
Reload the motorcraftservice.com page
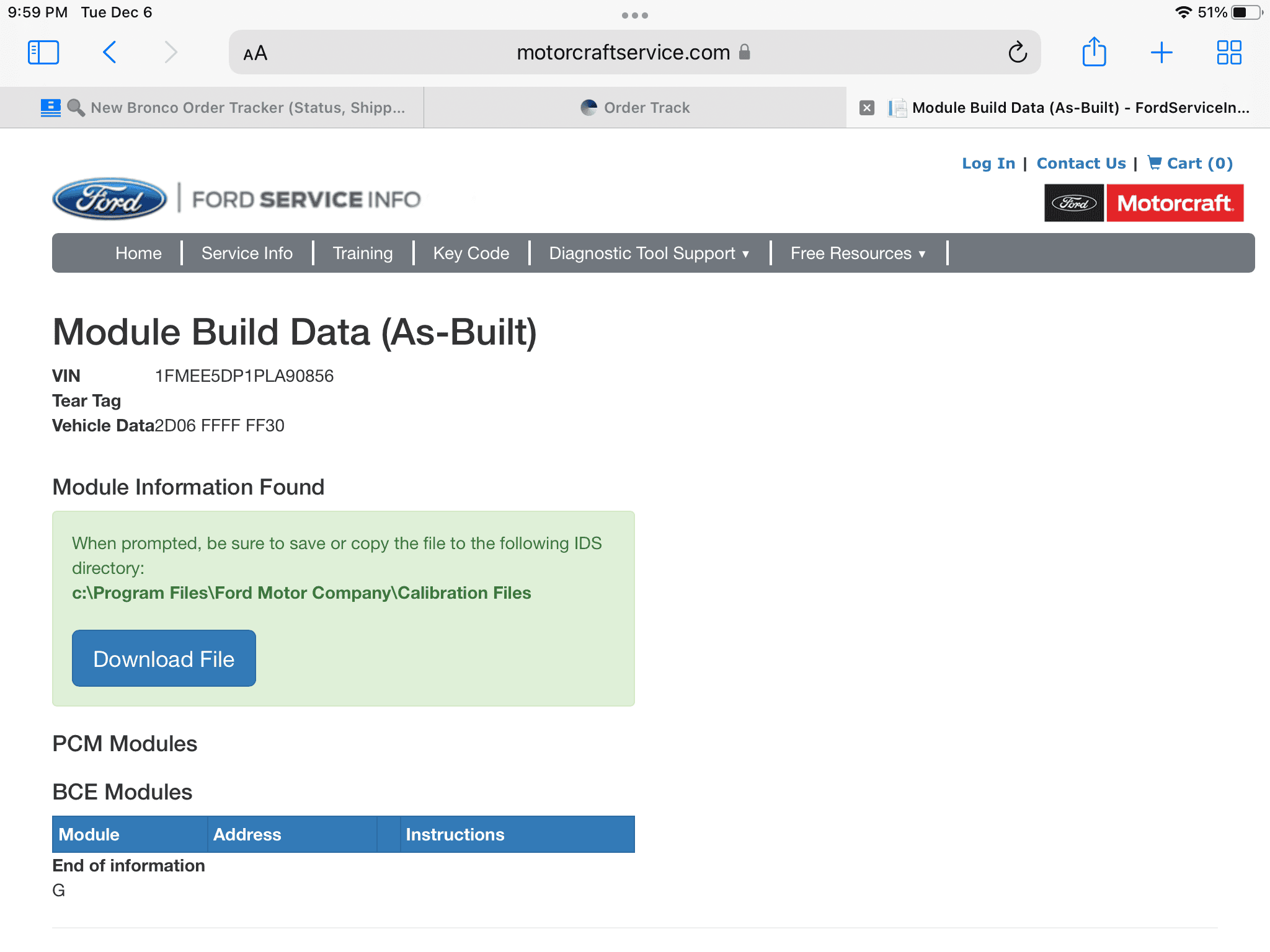[x=1018, y=53]
